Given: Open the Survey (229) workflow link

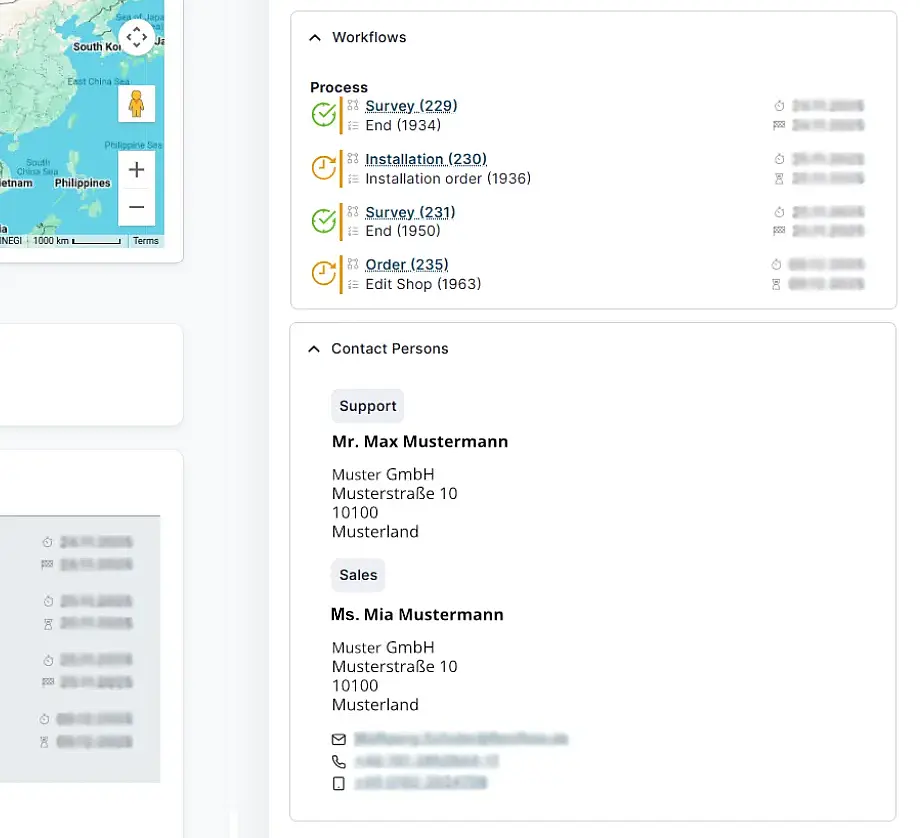Looking at the screenshot, I should pos(411,105).
